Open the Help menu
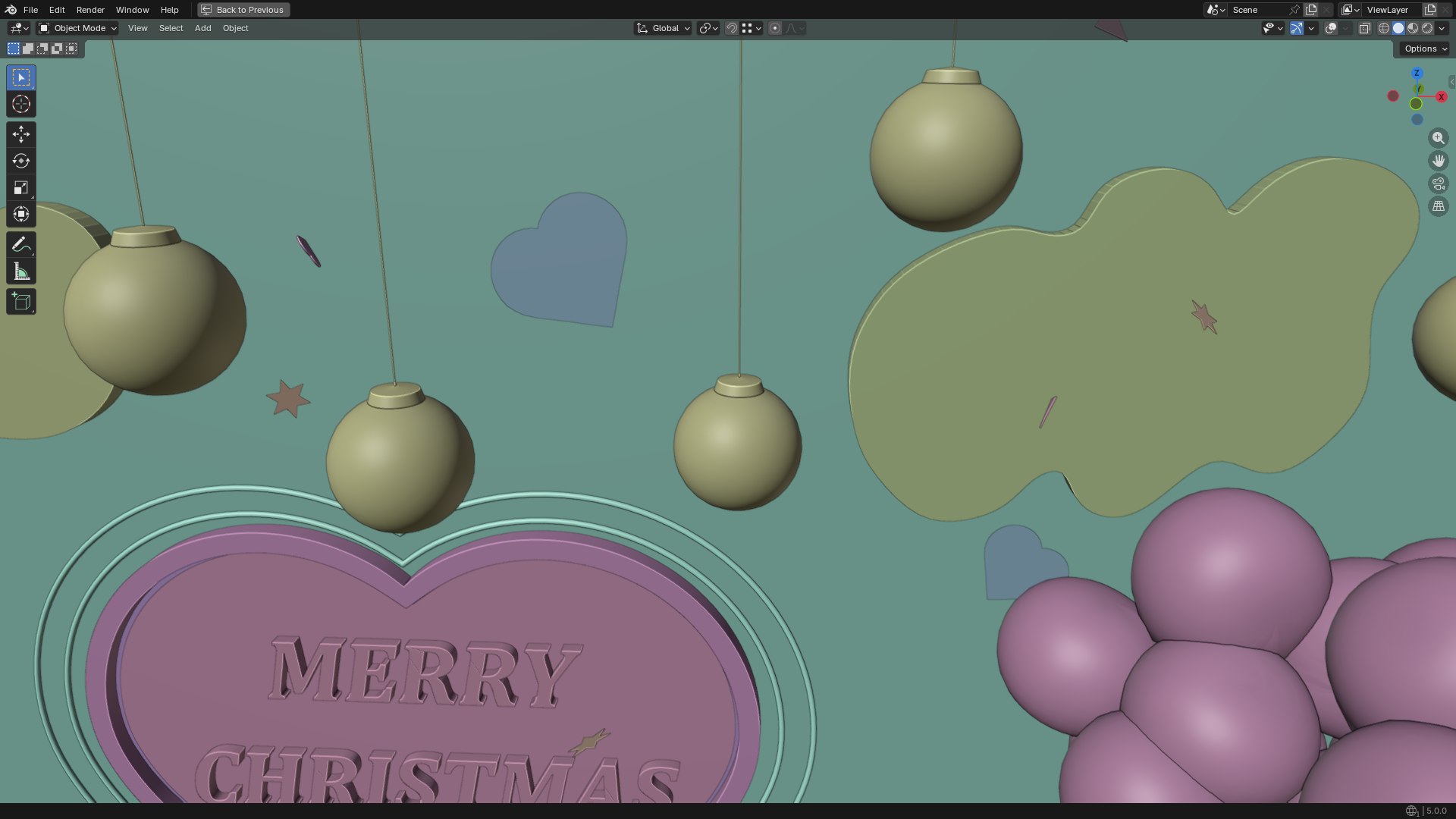This screenshot has height=819, width=1456. (x=169, y=10)
